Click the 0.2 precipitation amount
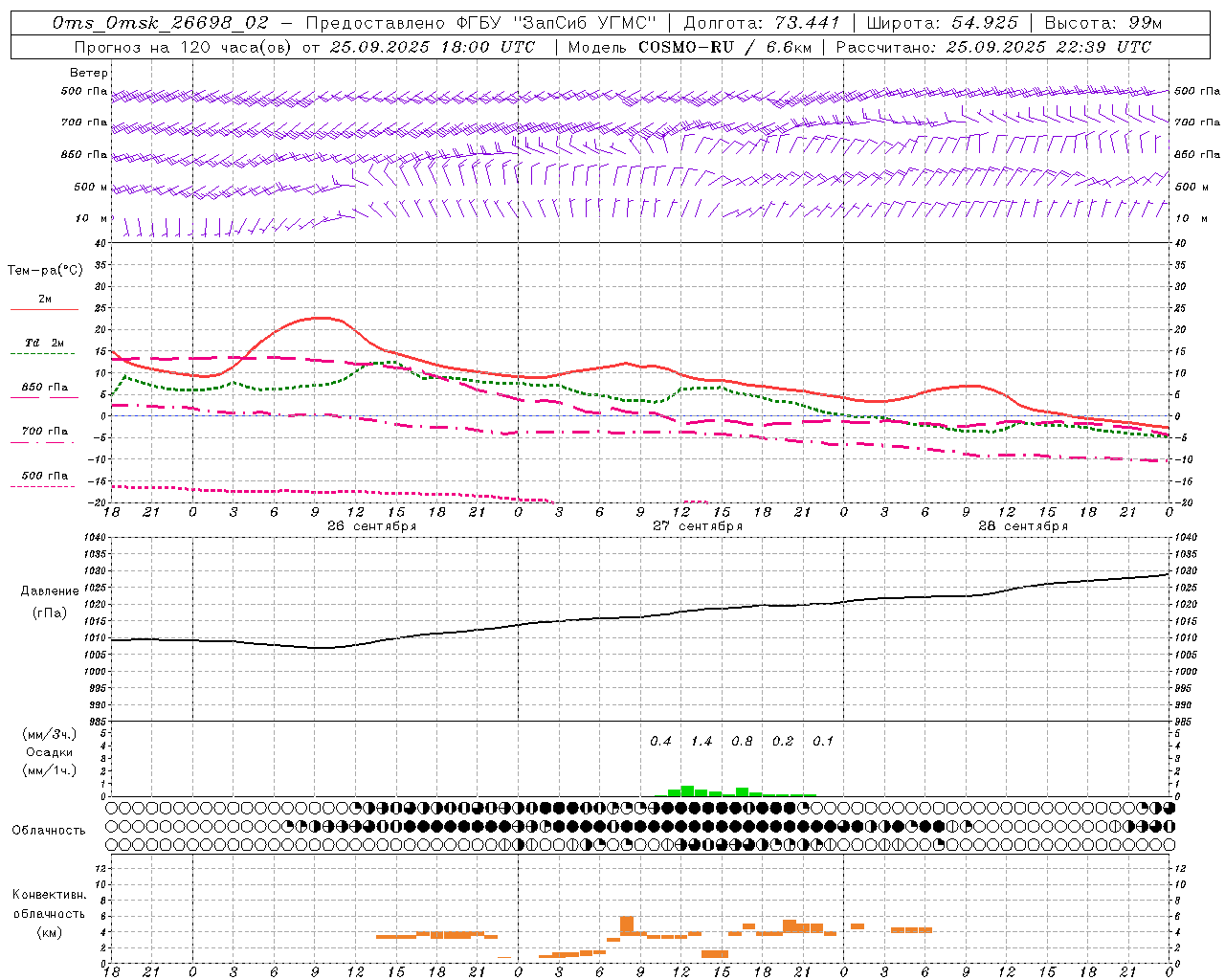This screenshot has height=980, width=1225. click(783, 742)
